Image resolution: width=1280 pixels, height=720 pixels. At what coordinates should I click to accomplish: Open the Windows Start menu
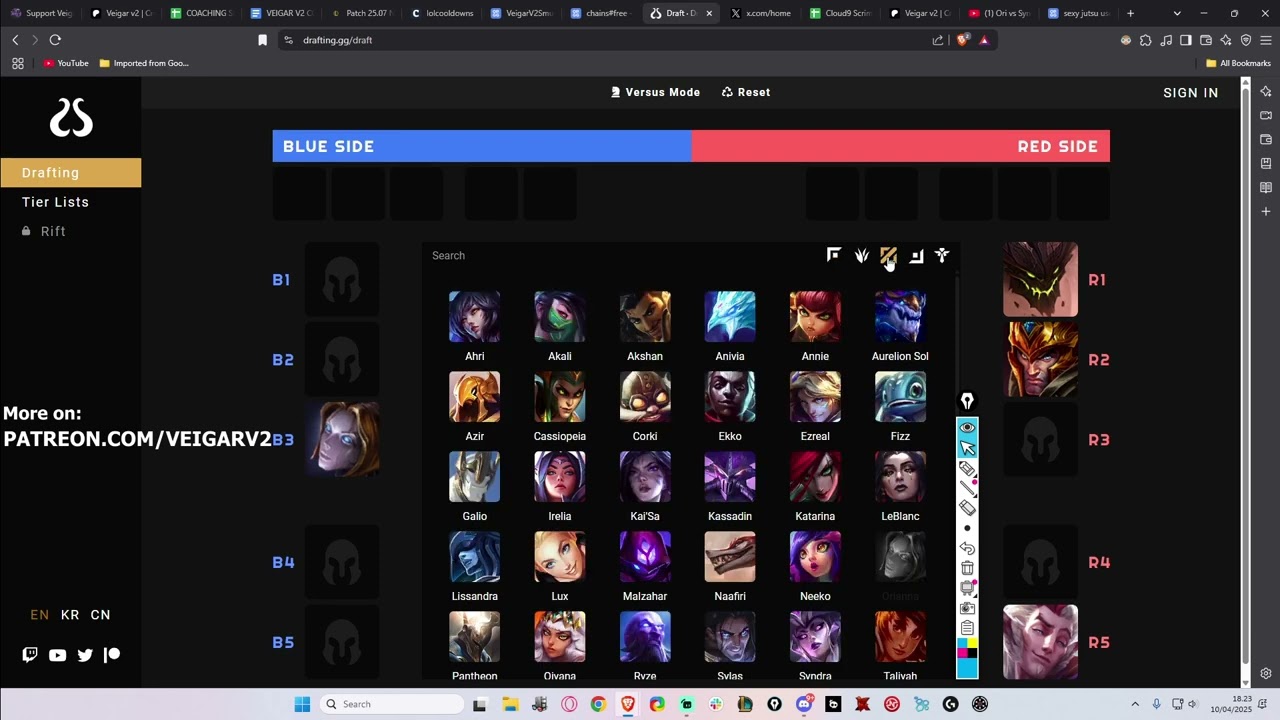(302, 704)
